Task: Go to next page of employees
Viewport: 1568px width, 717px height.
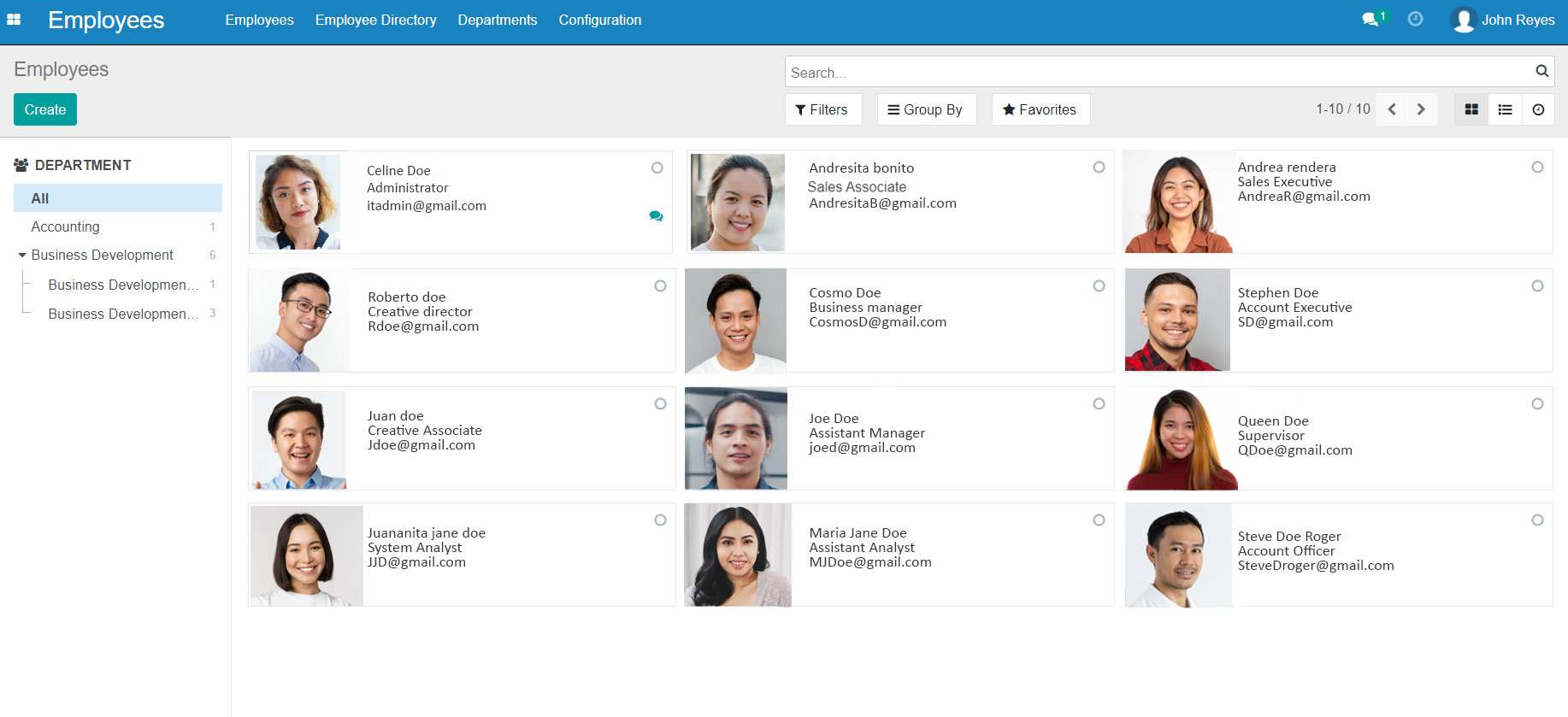Action: click(x=1421, y=109)
